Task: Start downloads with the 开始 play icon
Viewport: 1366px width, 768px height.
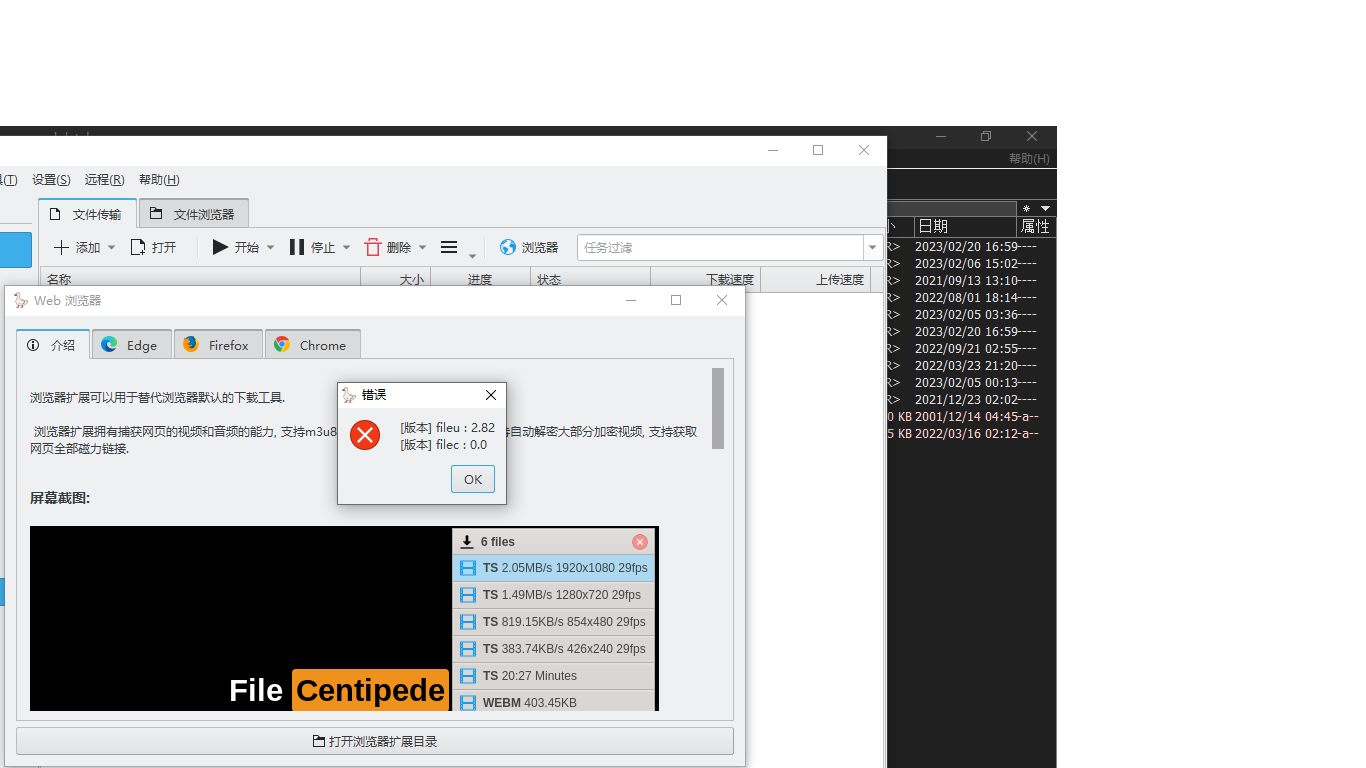Action: [222, 247]
